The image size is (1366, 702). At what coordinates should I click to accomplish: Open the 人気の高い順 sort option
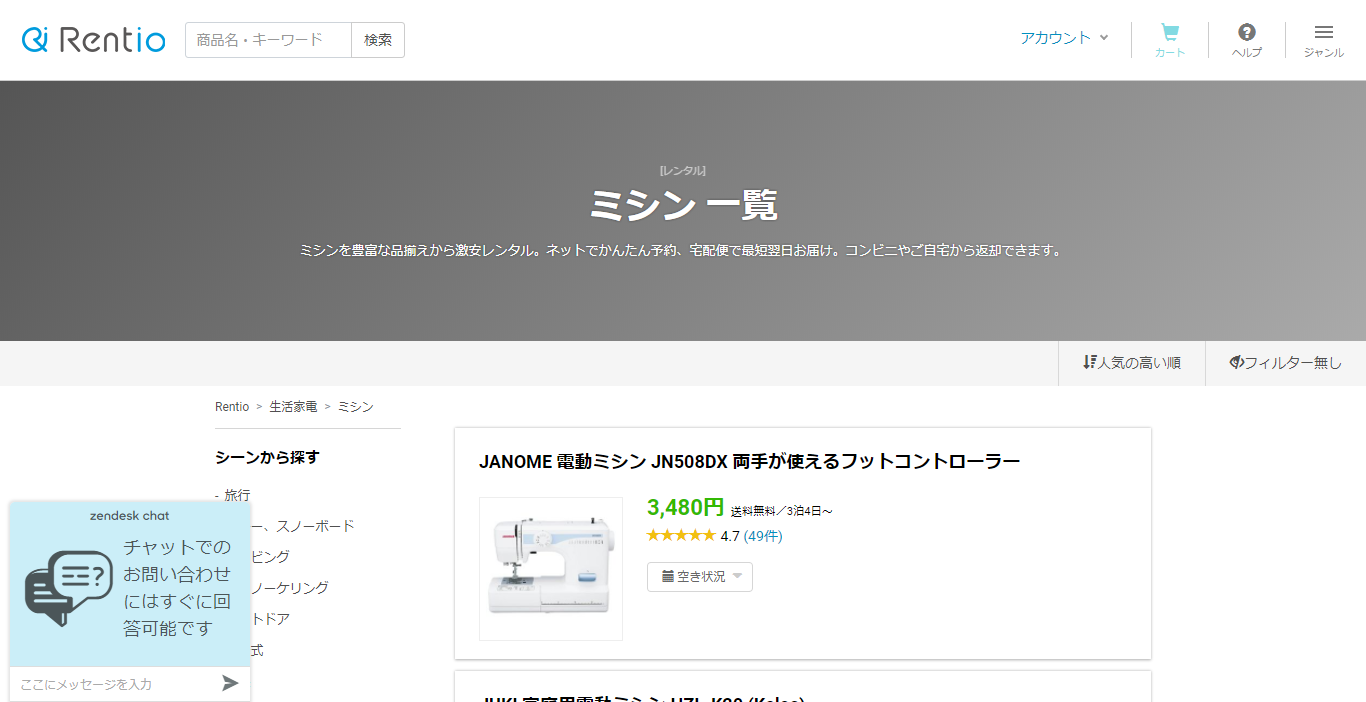[x=1132, y=363]
